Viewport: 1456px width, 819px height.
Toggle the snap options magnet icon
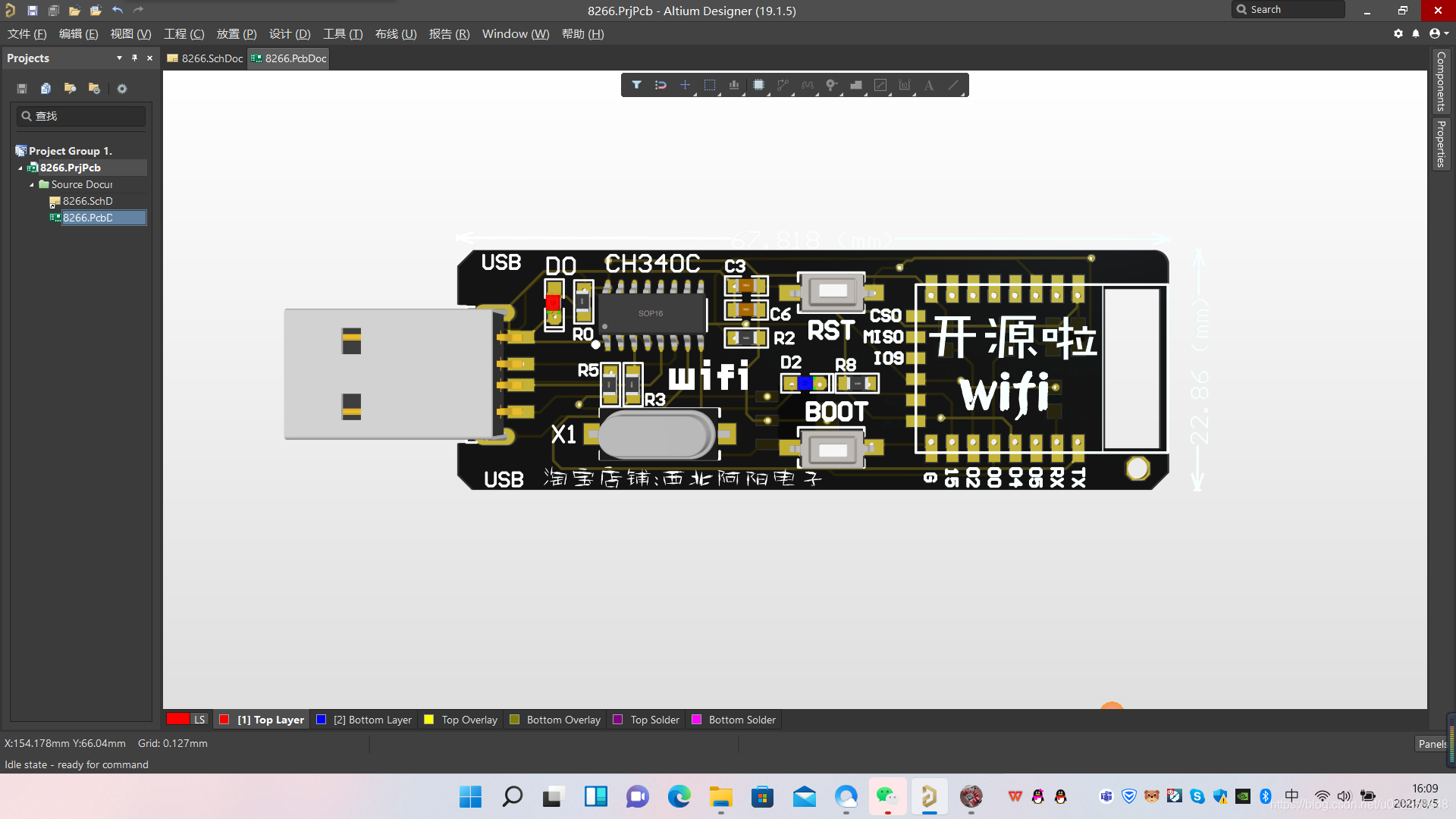point(661,85)
